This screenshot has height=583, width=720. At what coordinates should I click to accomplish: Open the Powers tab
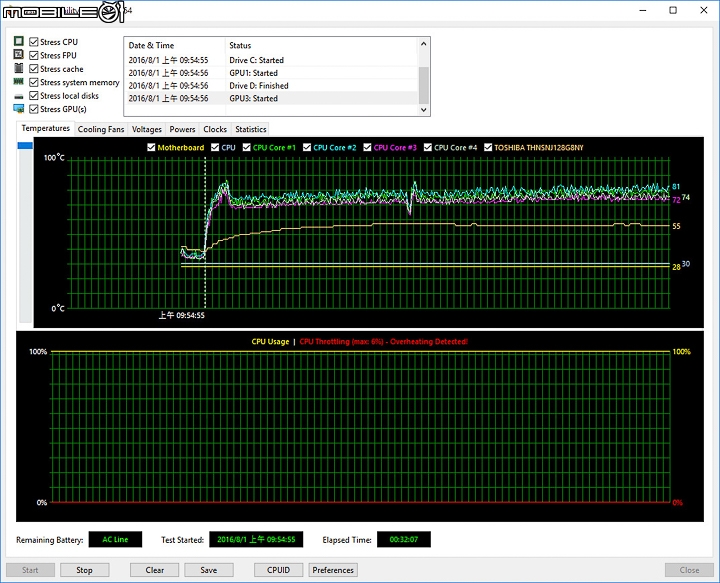(x=182, y=129)
